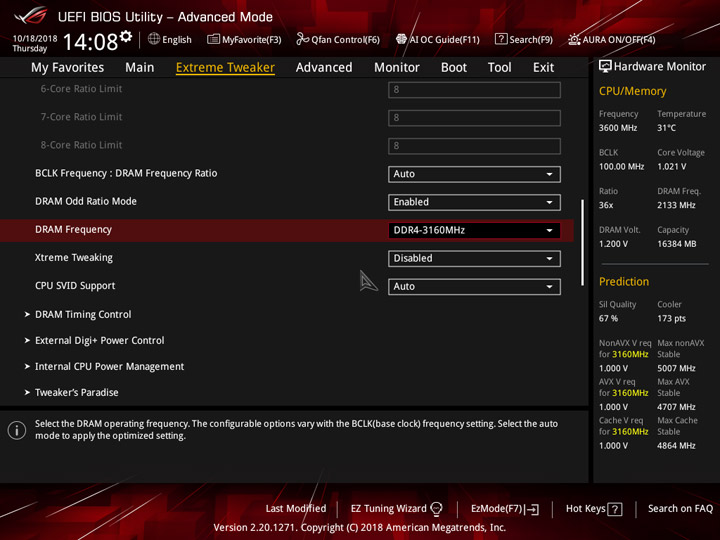Open the Tool tab

tap(500, 68)
